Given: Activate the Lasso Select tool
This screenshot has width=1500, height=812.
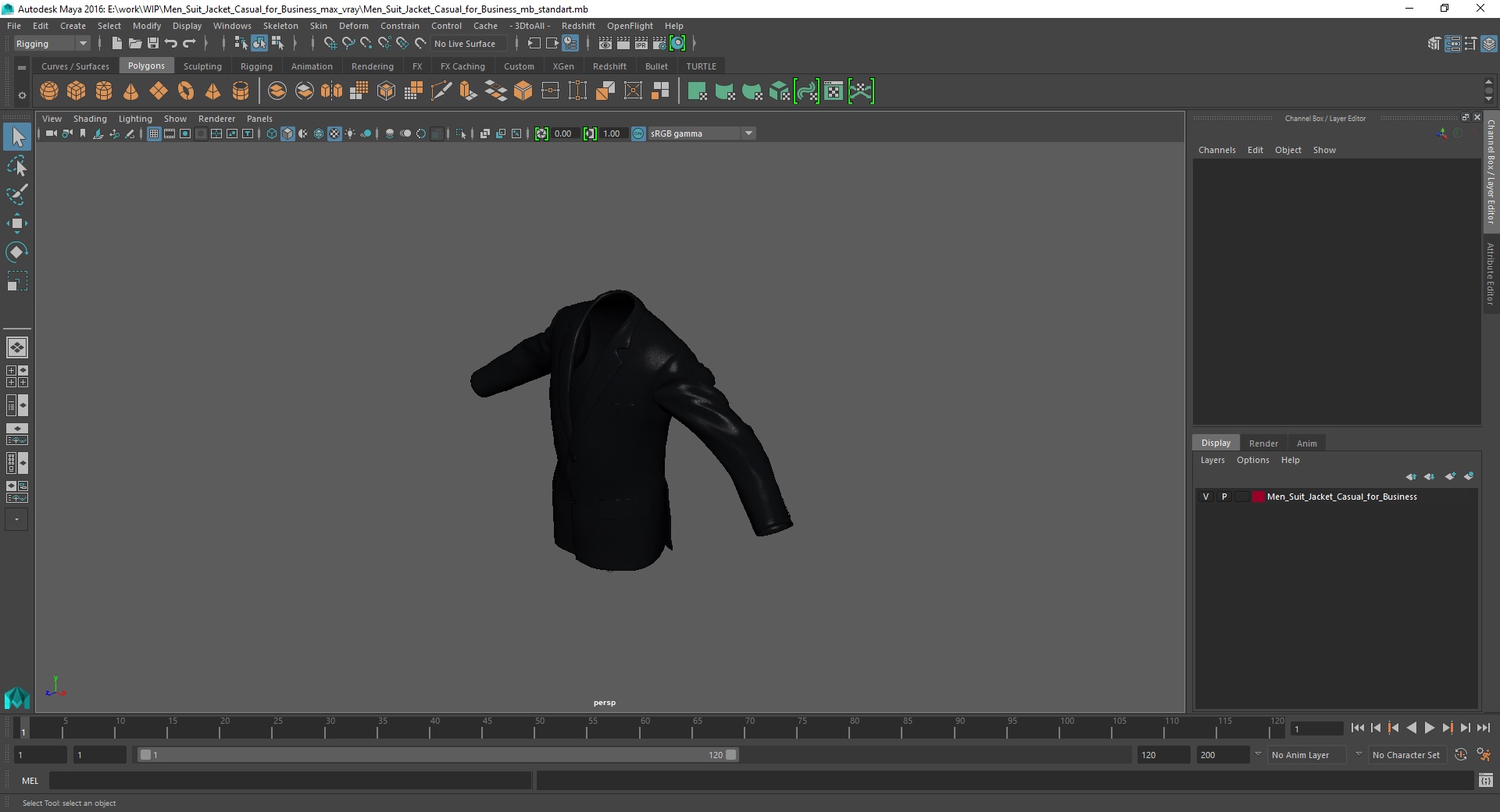Looking at the screenshot, I should 16,166.
